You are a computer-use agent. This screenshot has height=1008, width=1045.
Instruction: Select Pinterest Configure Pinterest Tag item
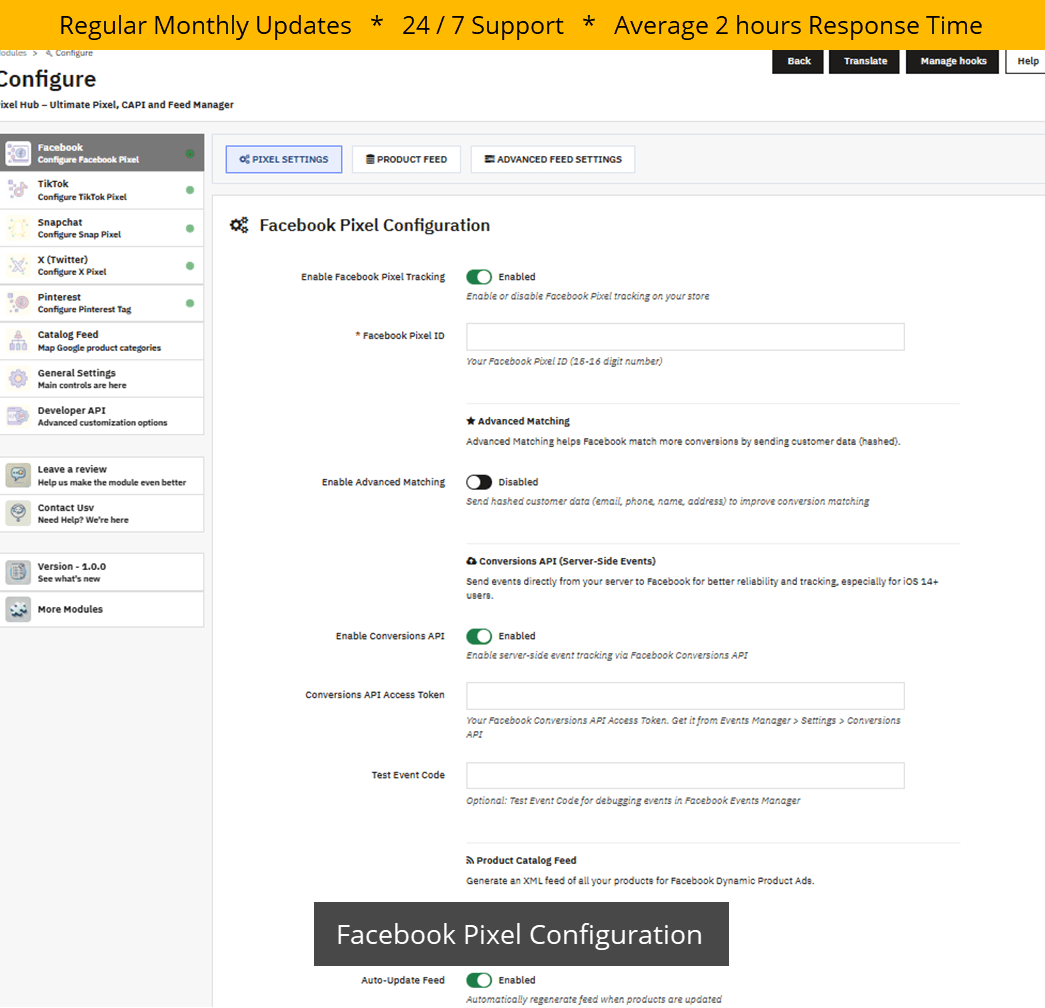click(102, 303)
